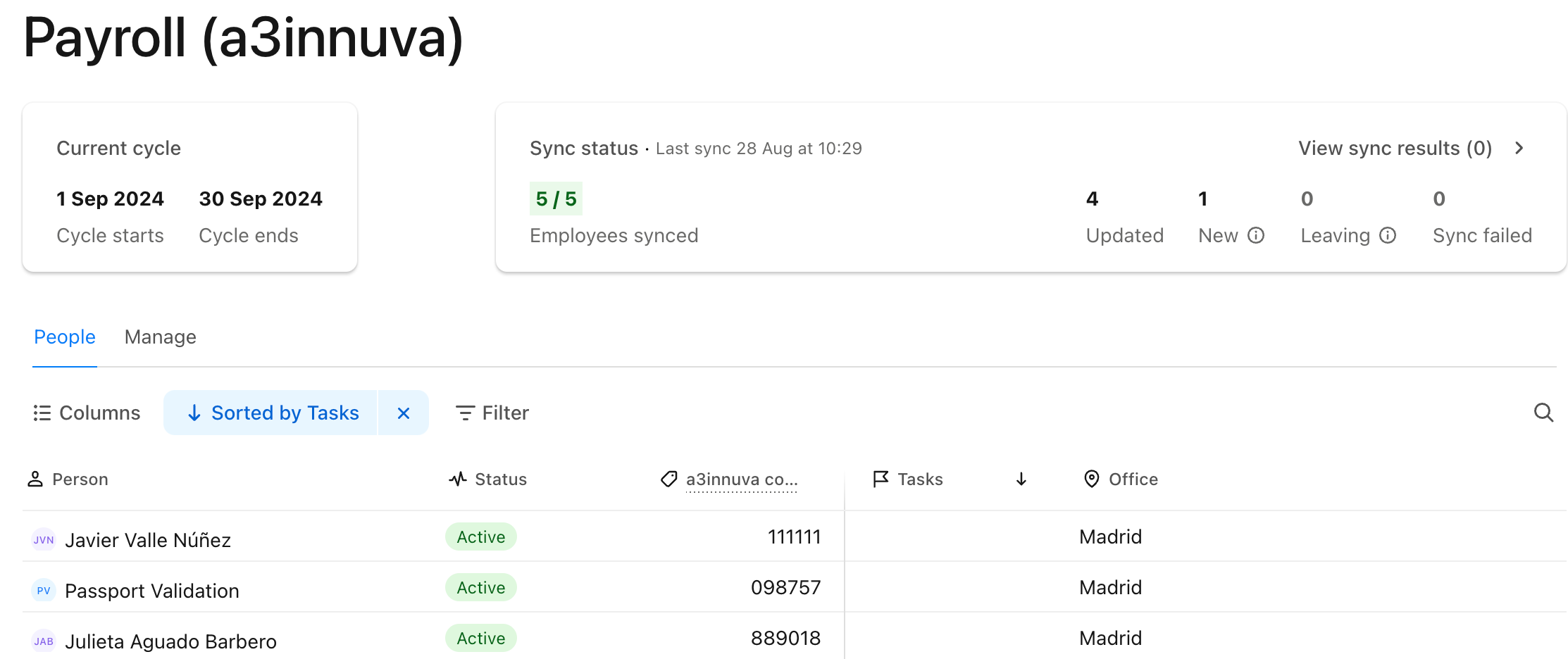Image resolution: width=1568 pixels, height=659 pixels.
Task: Open Javier Valle Núñez's row
Action: pos(795,536)
